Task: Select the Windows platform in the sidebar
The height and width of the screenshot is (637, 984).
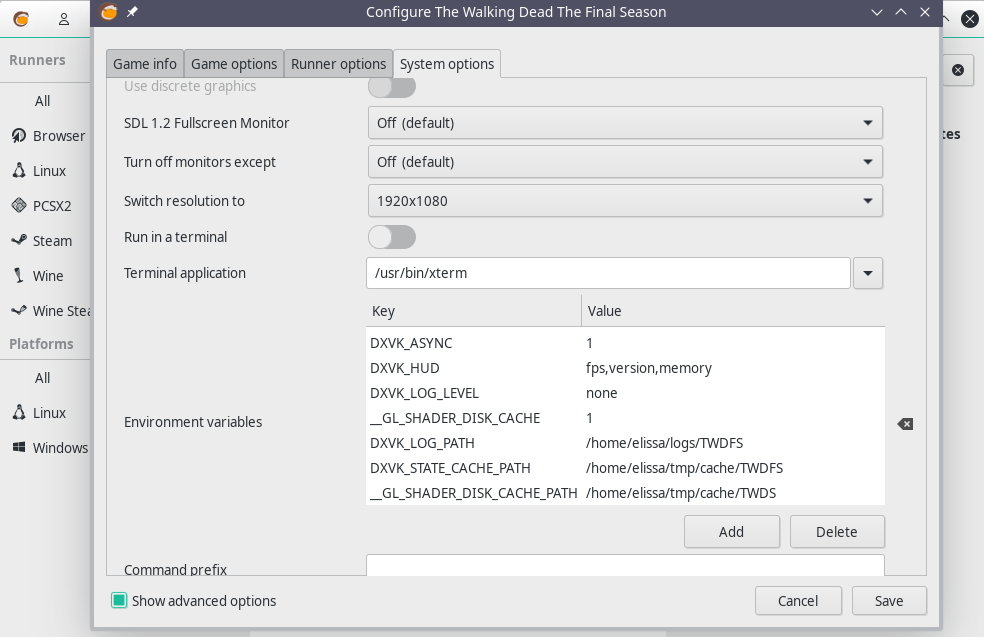Action: pos(50,448)
